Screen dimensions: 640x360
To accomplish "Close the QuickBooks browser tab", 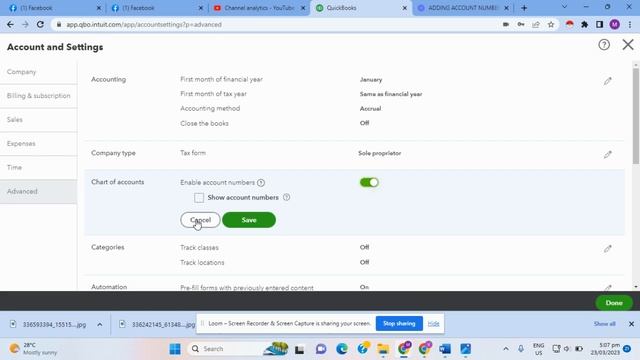I will [x=404, y=8].
